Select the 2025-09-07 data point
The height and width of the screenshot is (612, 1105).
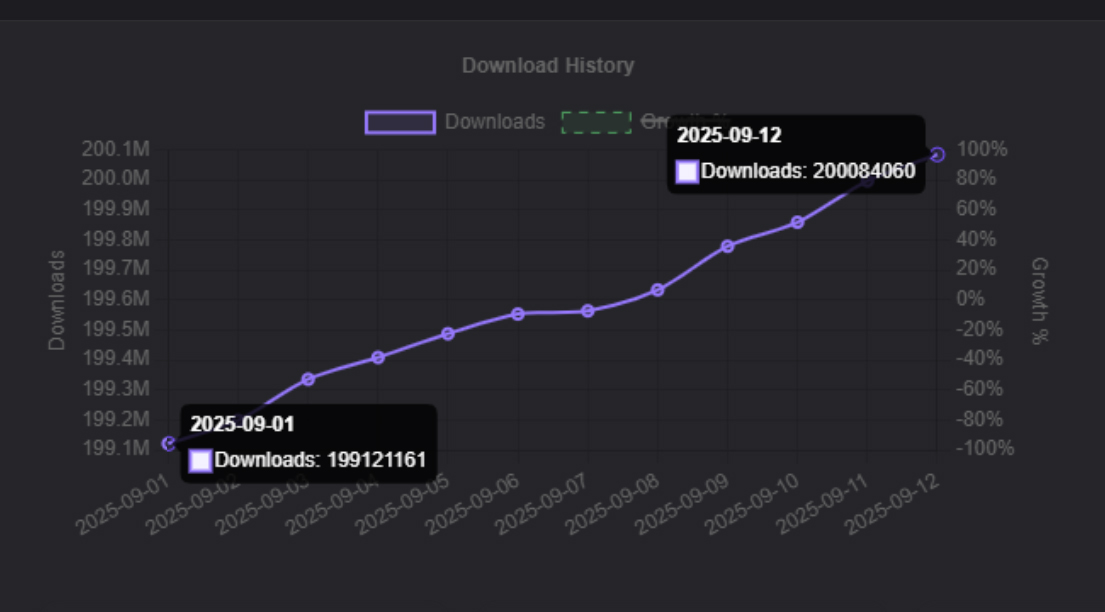(x=588, y=311)
